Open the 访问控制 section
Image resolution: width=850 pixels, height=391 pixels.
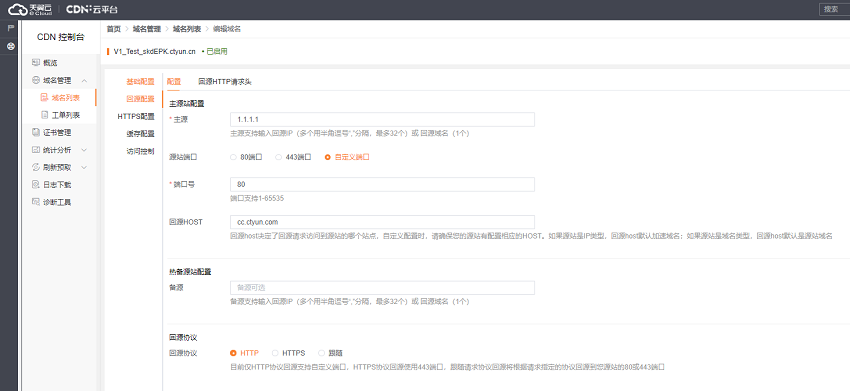tap(140, 151)
